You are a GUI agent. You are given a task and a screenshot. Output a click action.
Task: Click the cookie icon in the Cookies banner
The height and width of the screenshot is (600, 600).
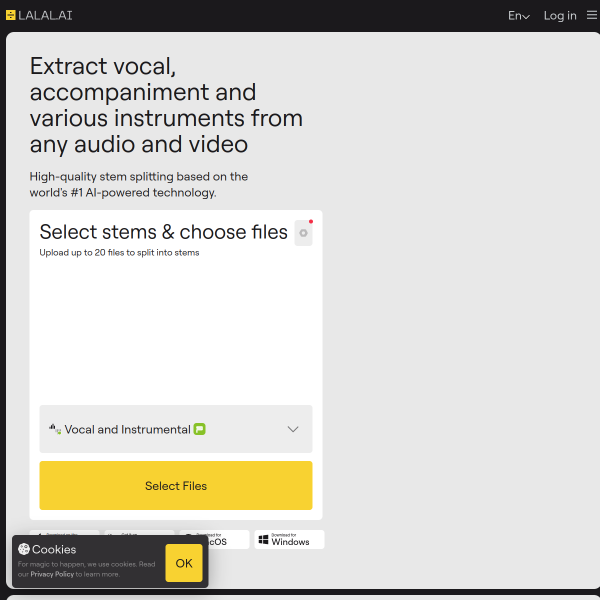pyautogui.click(x=24, y=549)
